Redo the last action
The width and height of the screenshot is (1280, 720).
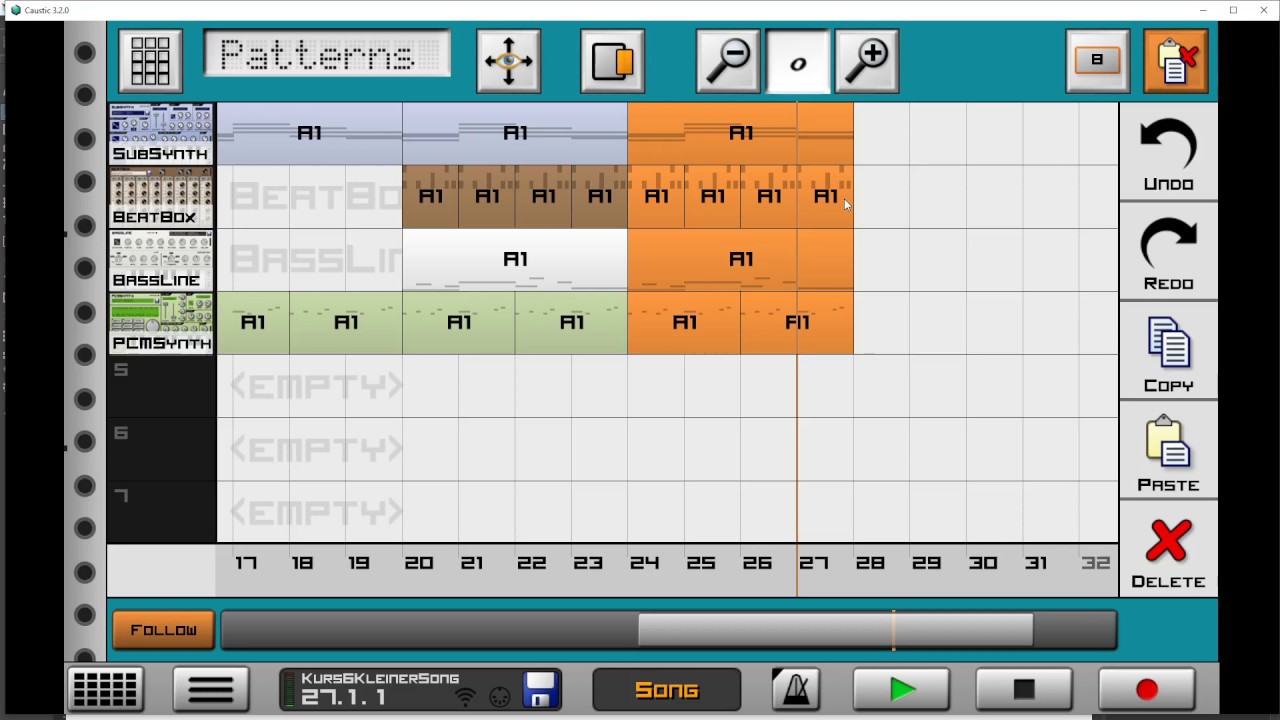click(x=1168, y=252)
